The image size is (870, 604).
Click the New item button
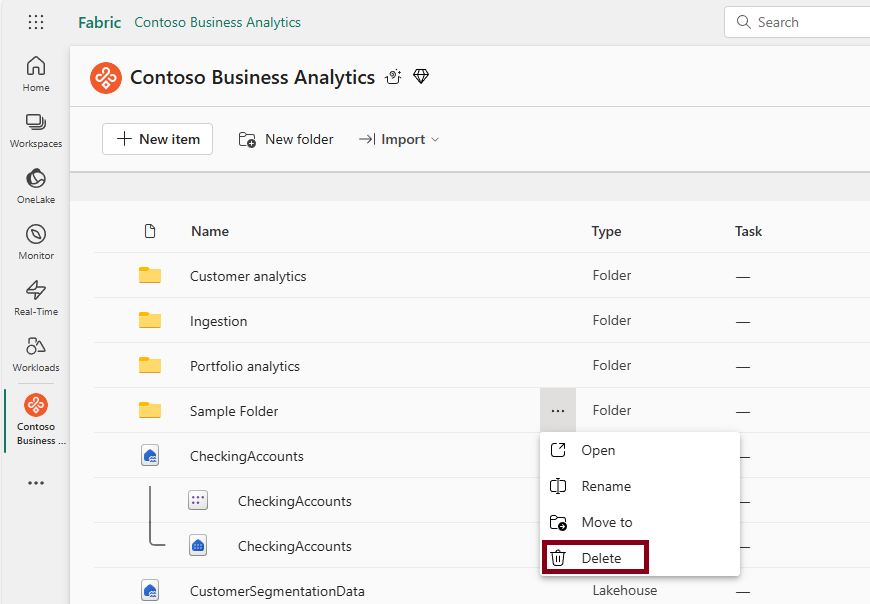pyautogui.click(x=157, y=139)
